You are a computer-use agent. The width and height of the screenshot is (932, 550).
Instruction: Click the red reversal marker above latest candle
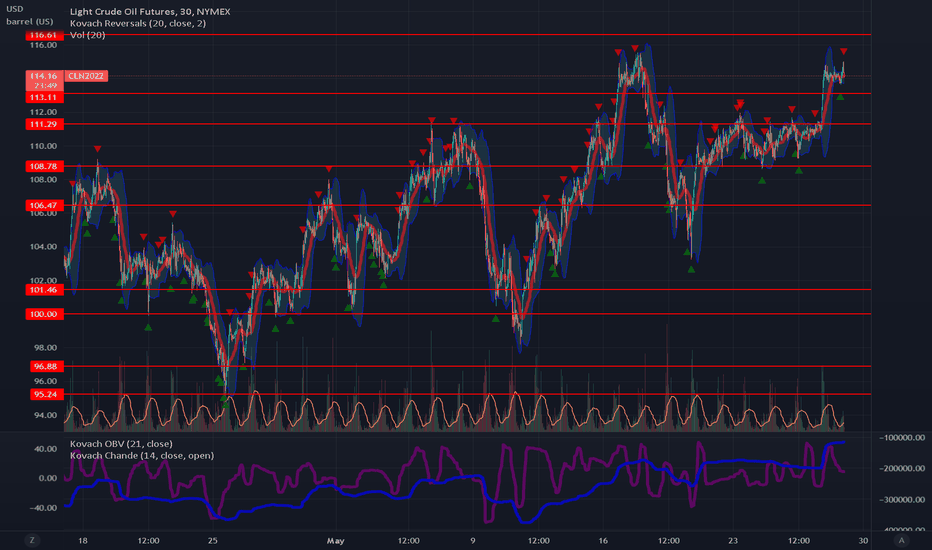pyautogui.click(x=843, y=52)
